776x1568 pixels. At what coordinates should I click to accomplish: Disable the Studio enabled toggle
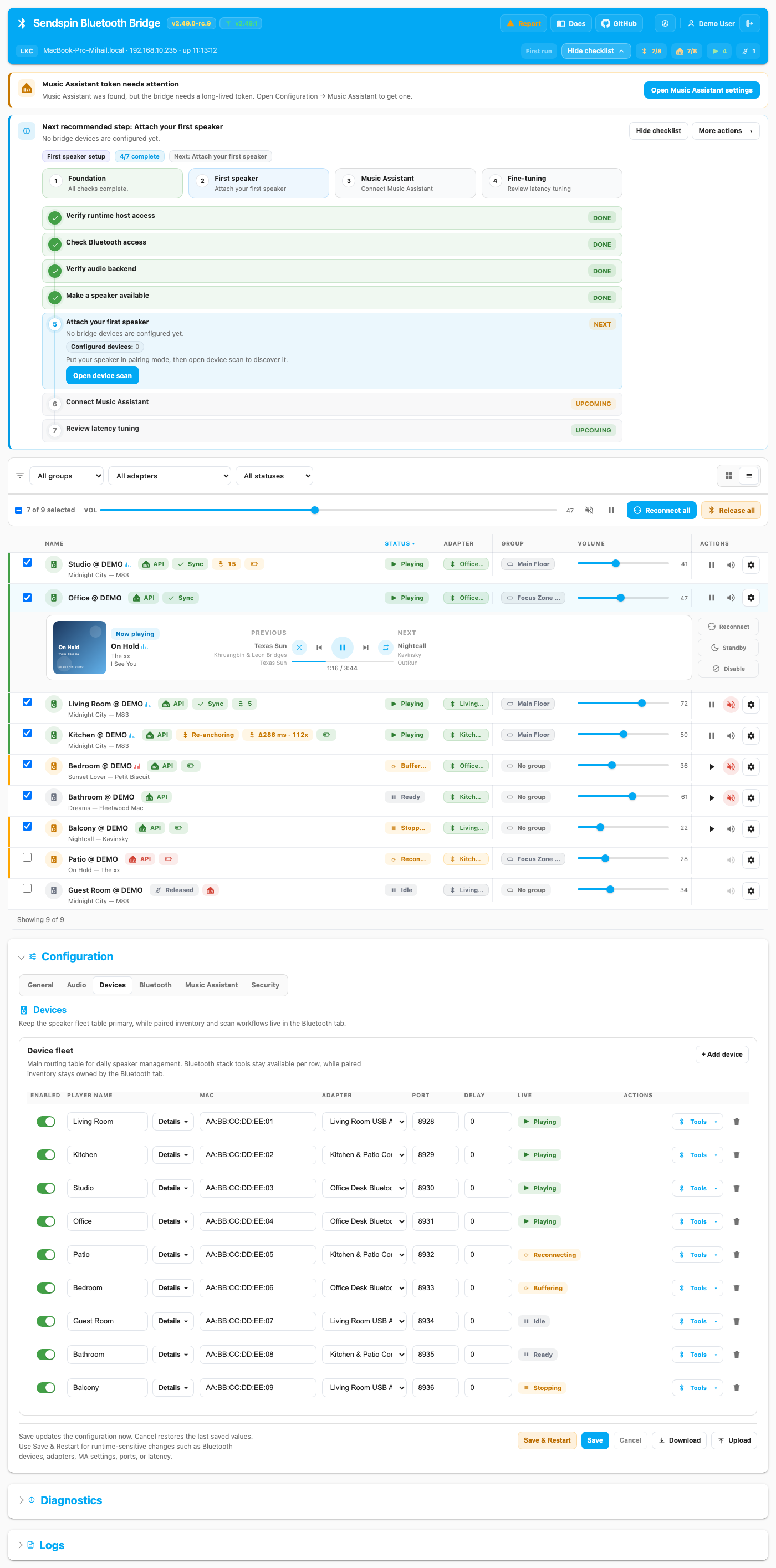tap(45, 1188)
